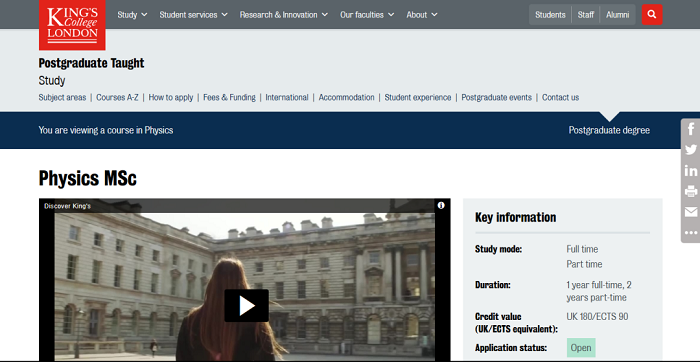This screenshot has height=362, width=700.
Task: Expand the Study dropdown menu
Action: 132,15
